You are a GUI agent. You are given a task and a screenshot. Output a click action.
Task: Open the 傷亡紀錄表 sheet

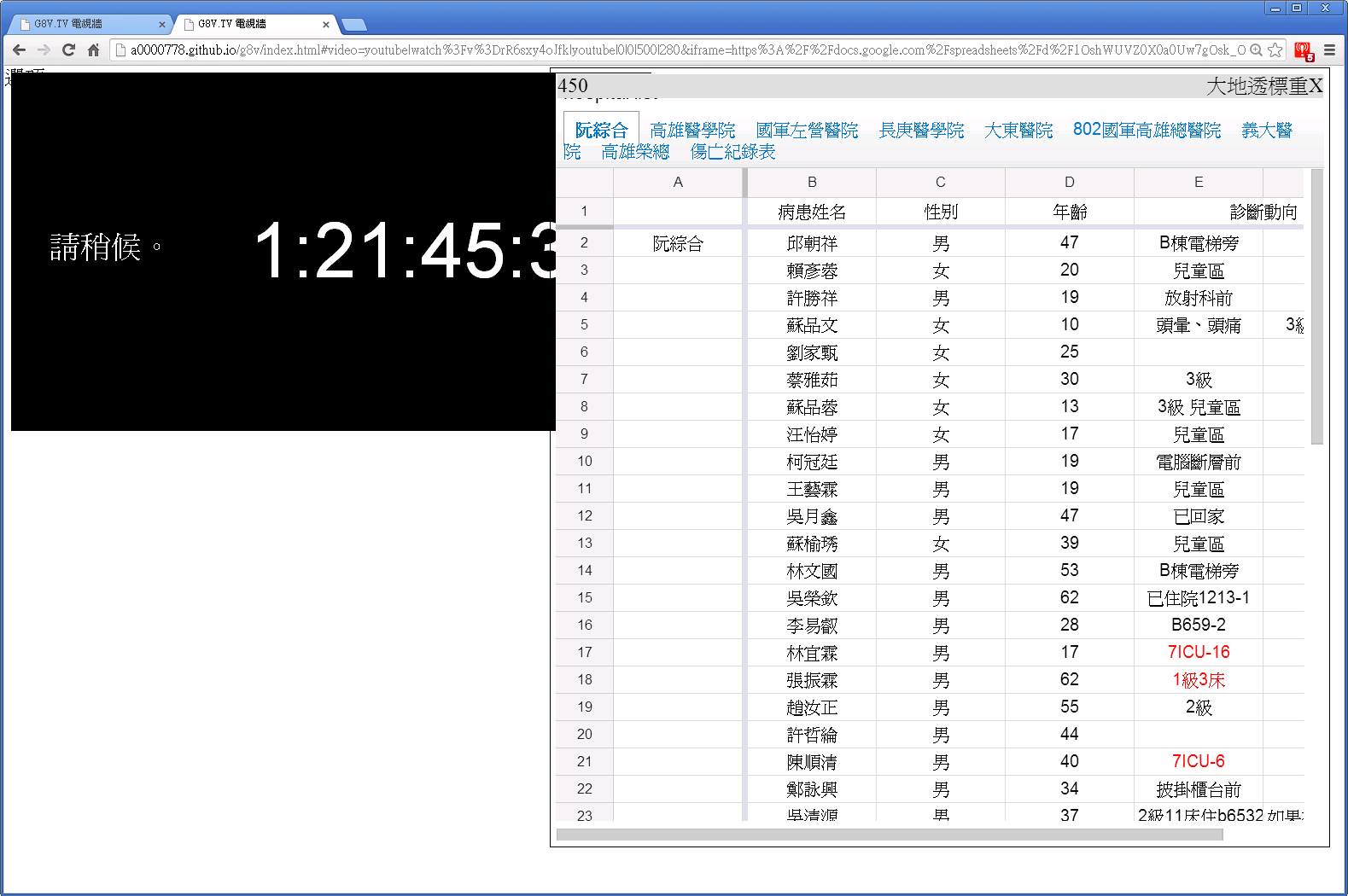(732, 152)
